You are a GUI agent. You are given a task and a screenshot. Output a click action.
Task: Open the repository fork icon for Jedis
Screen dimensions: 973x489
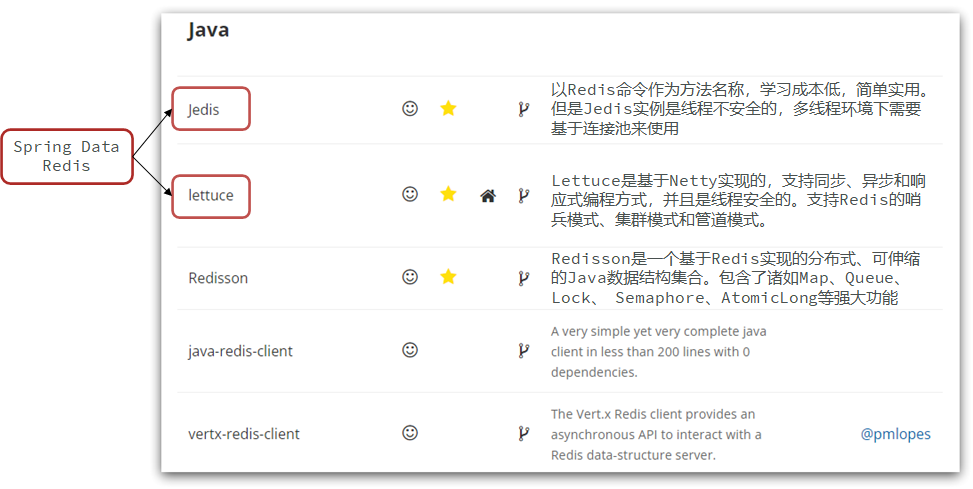pos(524,109)
